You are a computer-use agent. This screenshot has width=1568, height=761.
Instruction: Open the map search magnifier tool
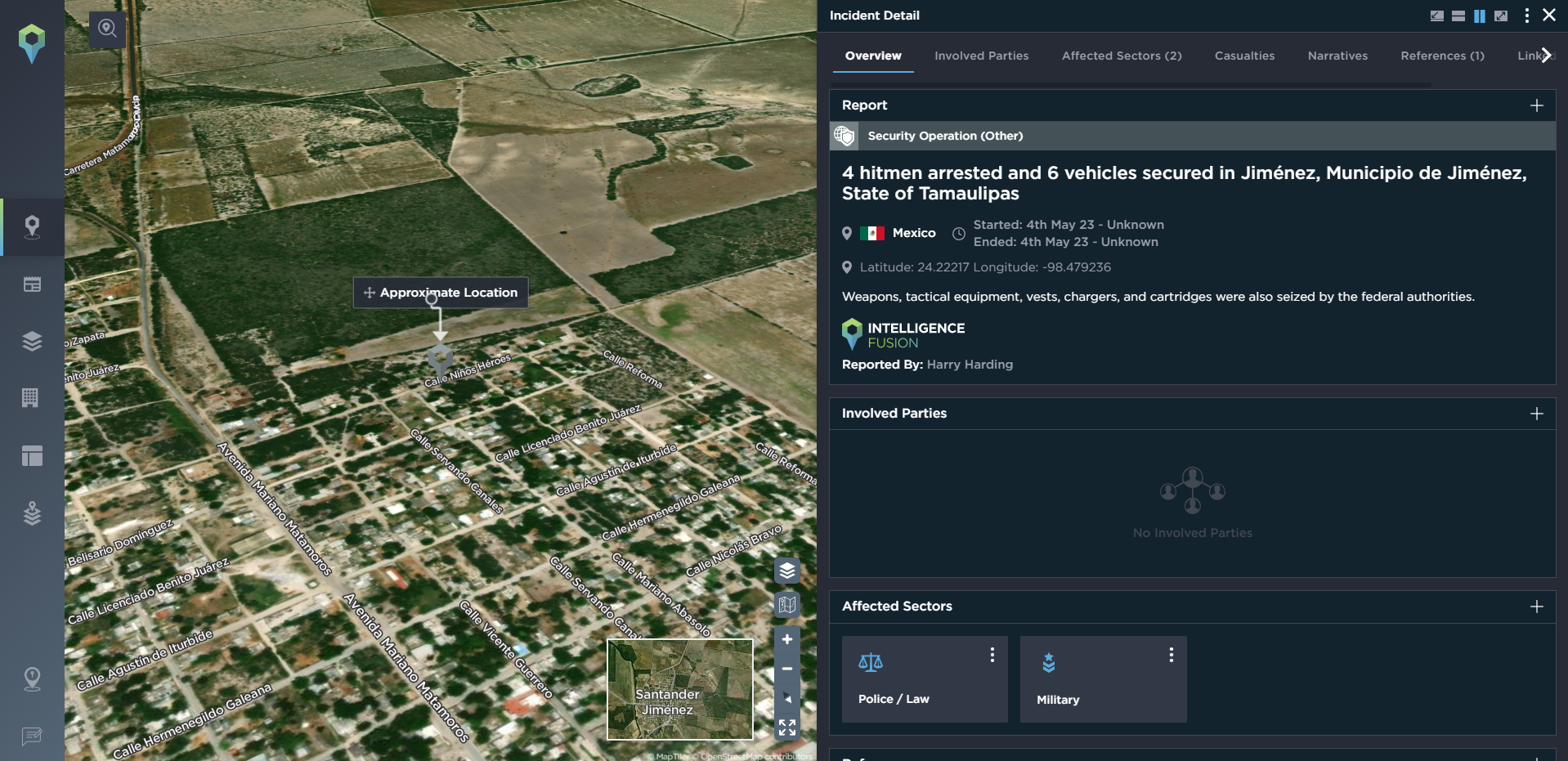pos(107,29)
